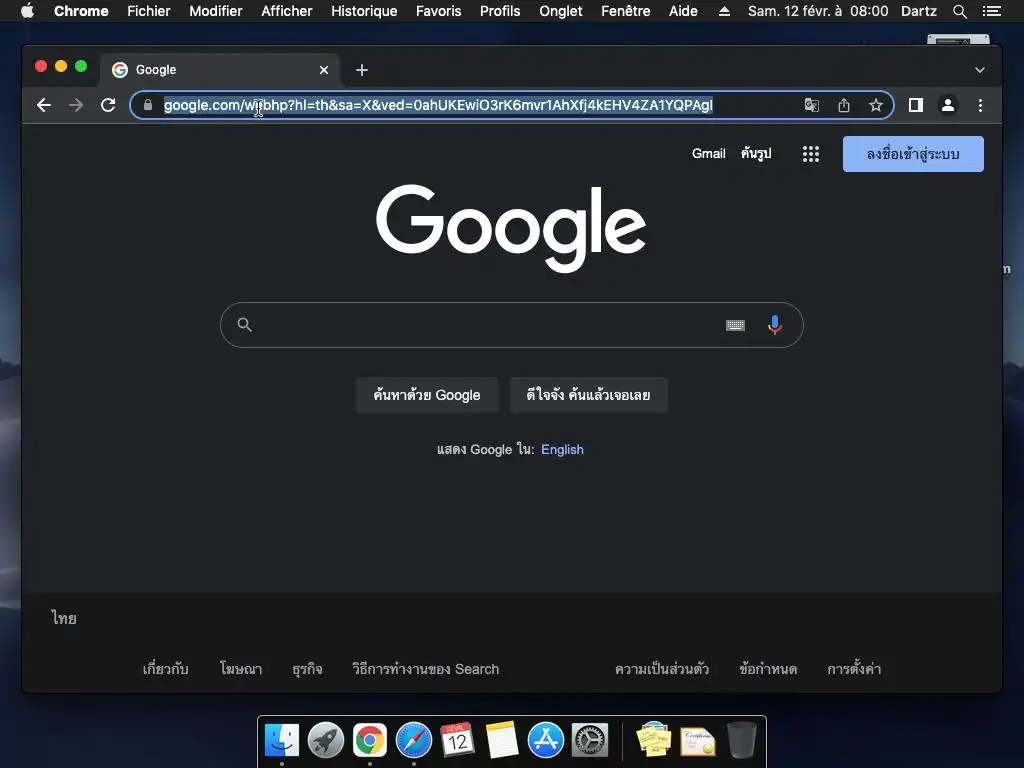Open the Afficher menu

pyautogui.click(x=287, y=11)
